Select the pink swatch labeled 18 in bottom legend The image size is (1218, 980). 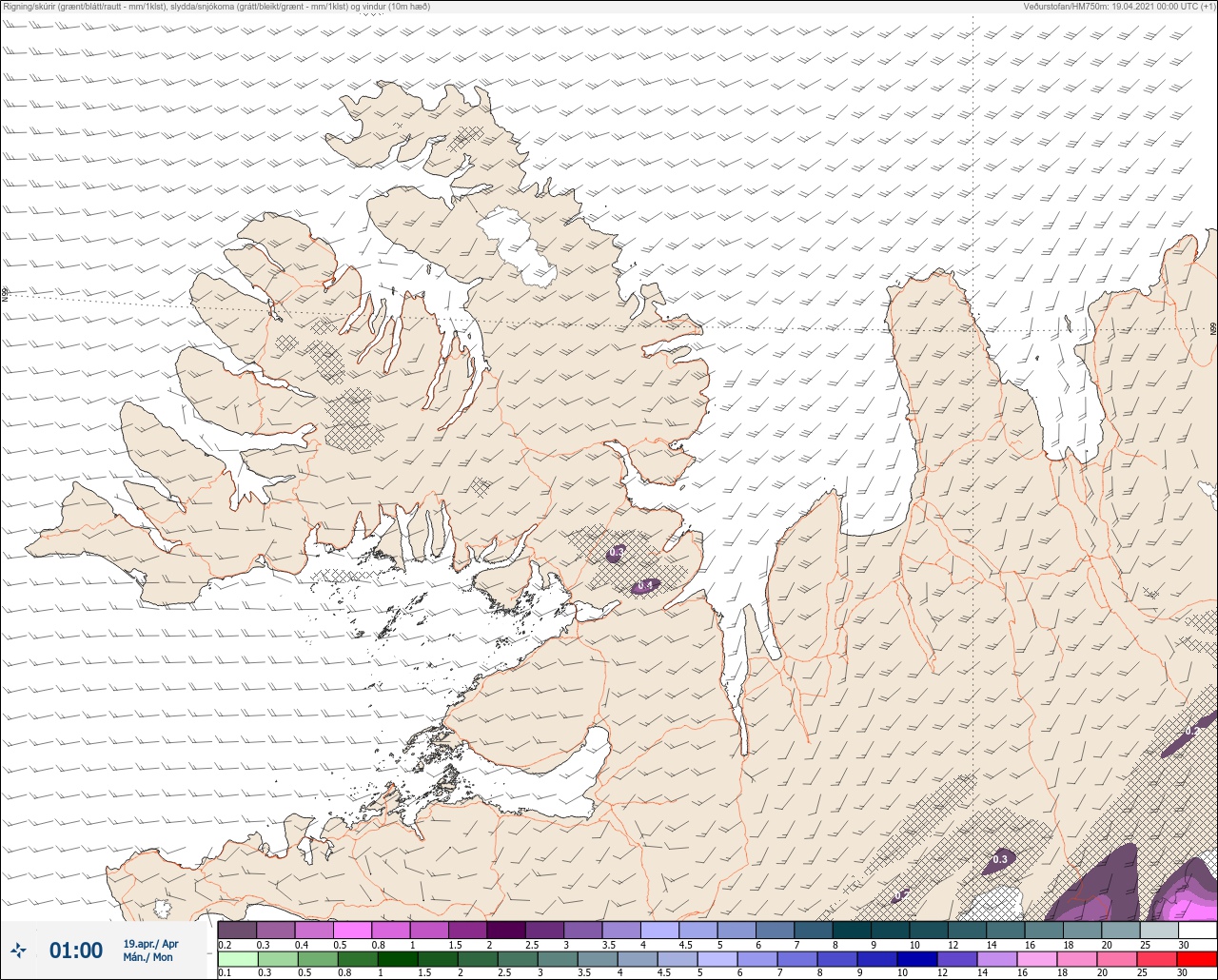(1077, 958)
